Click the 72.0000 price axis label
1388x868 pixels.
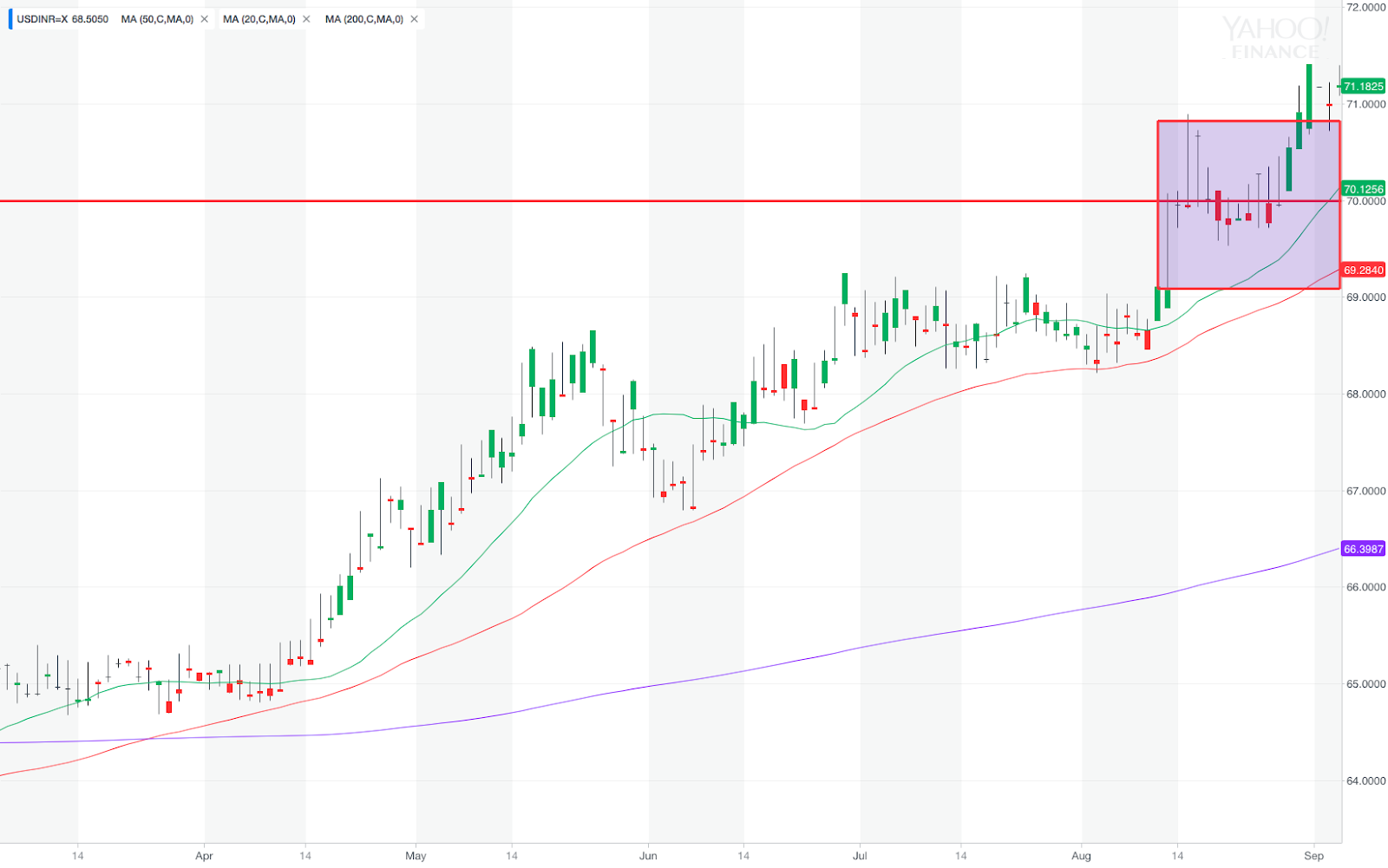click(x=1365, y=8)
